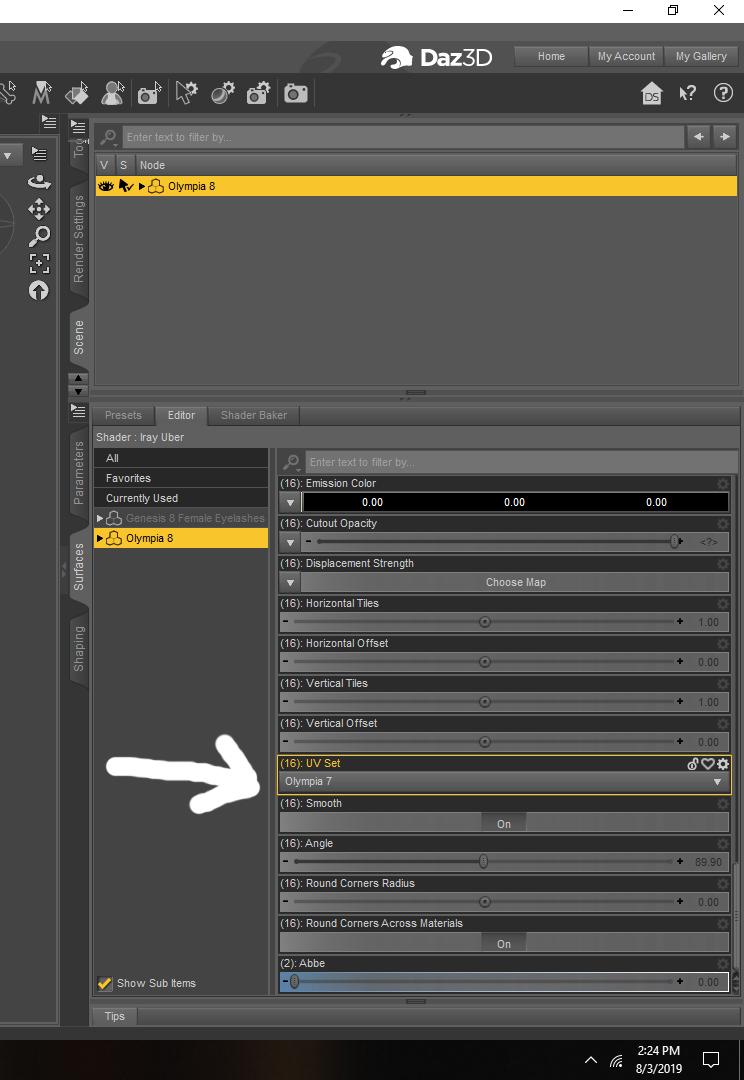Screen dimensions: 744x1080
Task: Click the orbit/rotate view icon
Action: coord(39,182)
